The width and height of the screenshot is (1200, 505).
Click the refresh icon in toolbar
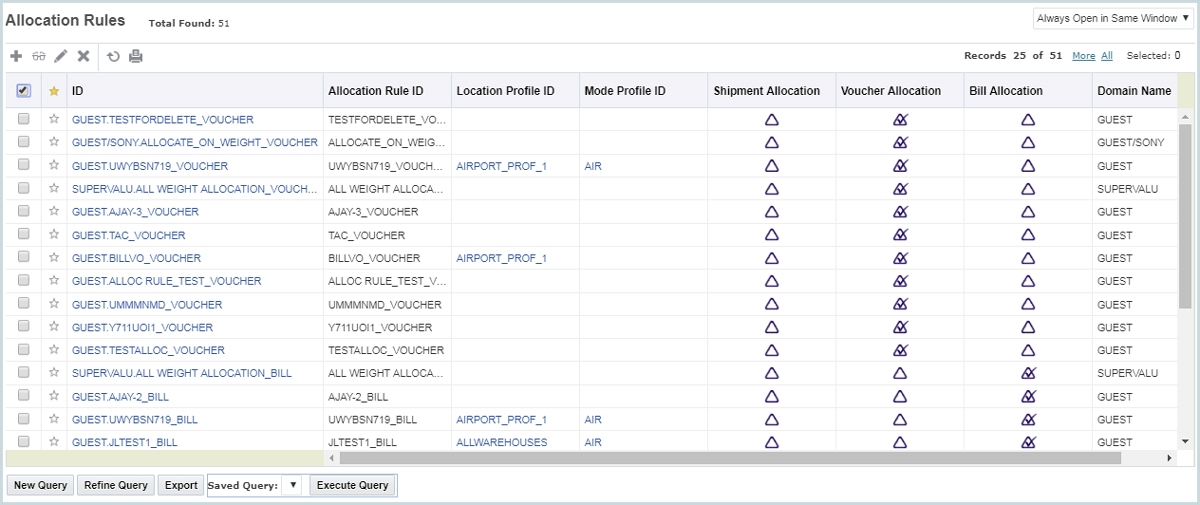coord(113,56)
